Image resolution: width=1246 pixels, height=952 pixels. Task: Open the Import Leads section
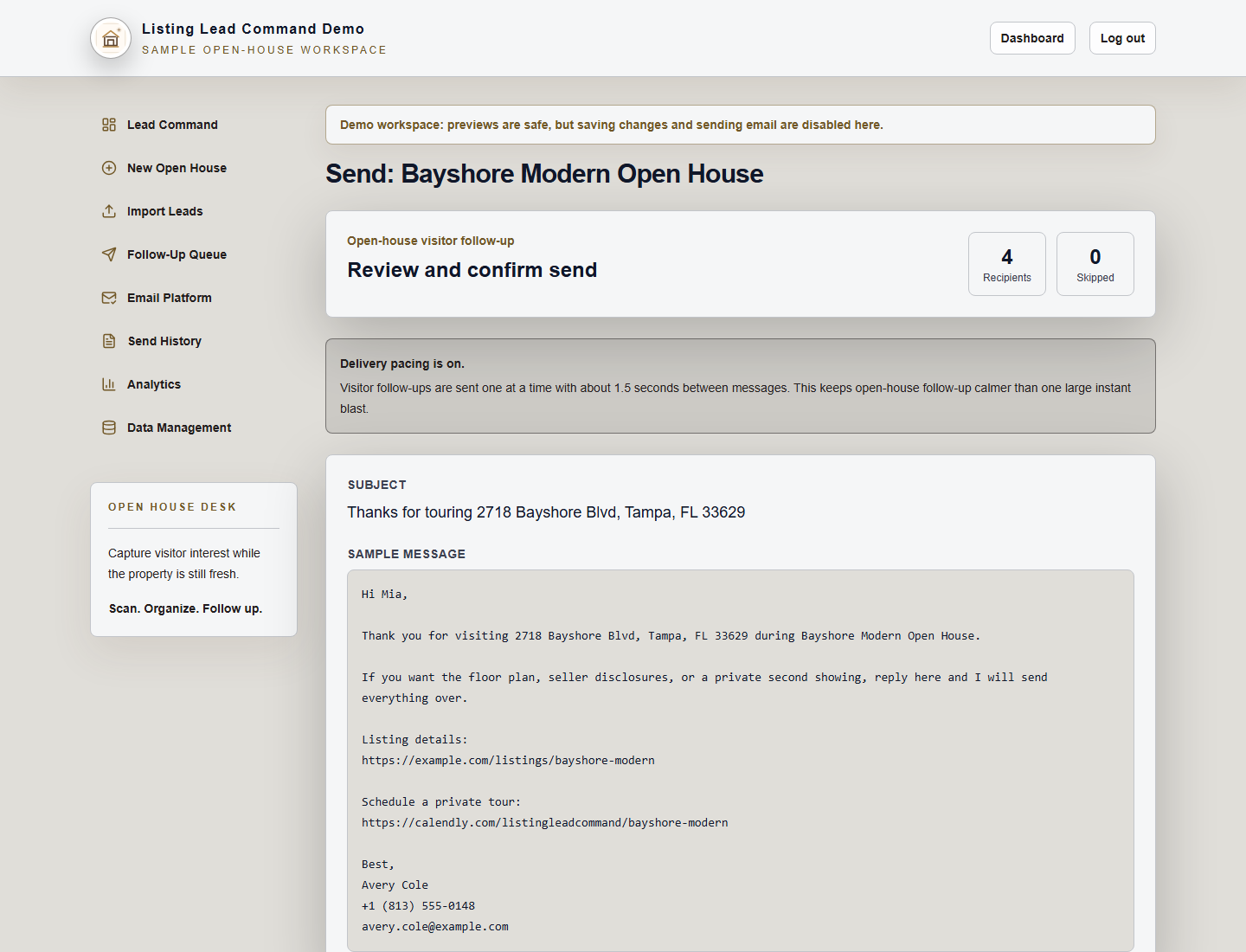pyautogui.click(x=164, y=211)
